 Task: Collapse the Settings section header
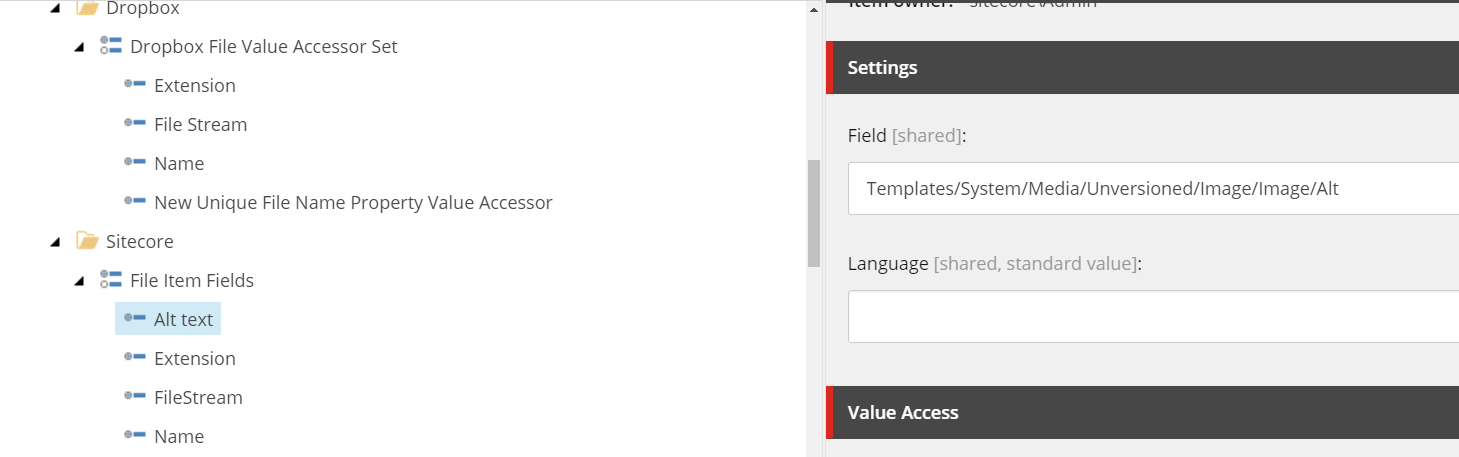coord(1142,68)
